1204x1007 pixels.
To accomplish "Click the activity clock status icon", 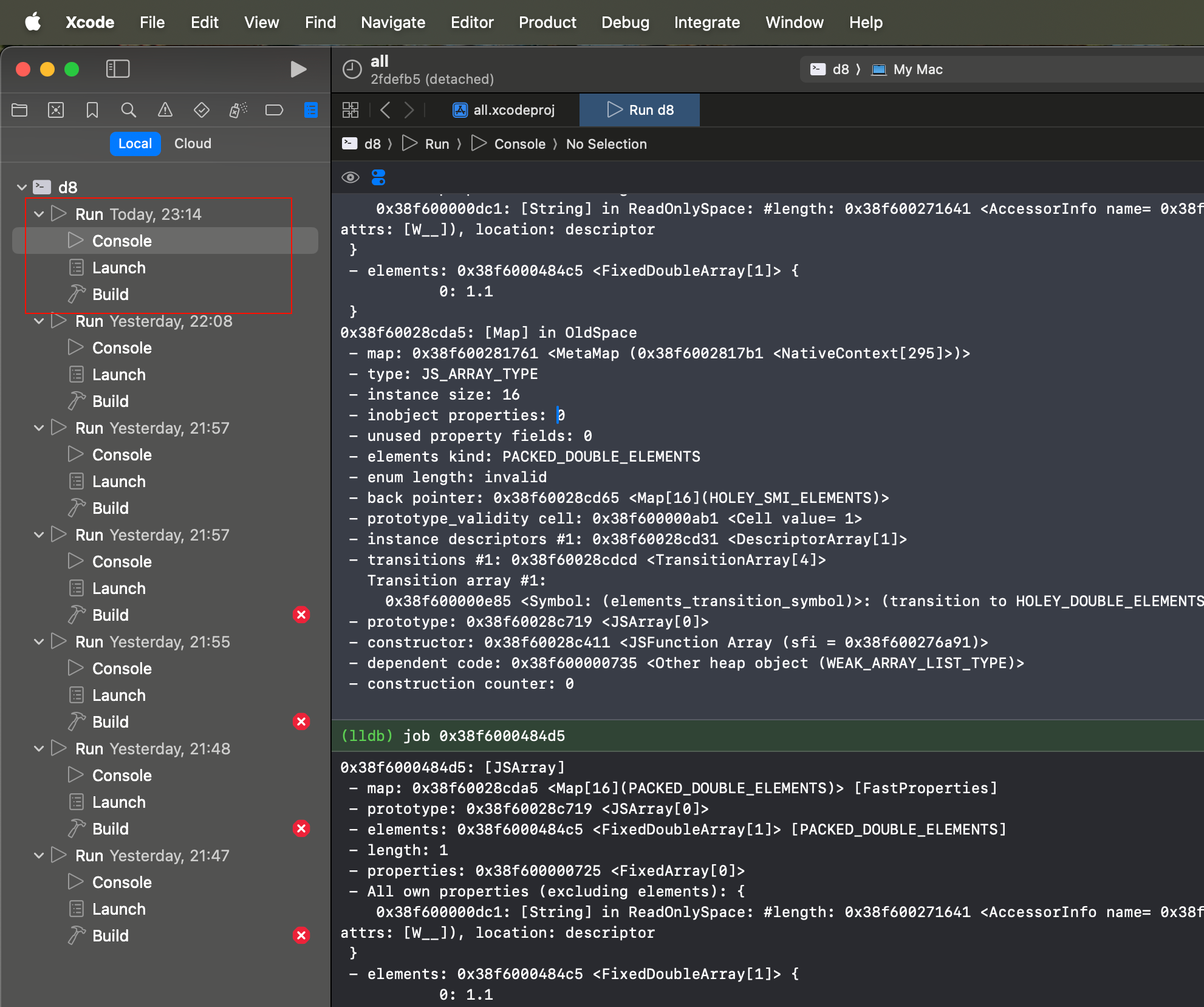I will (x=352, y=69).
